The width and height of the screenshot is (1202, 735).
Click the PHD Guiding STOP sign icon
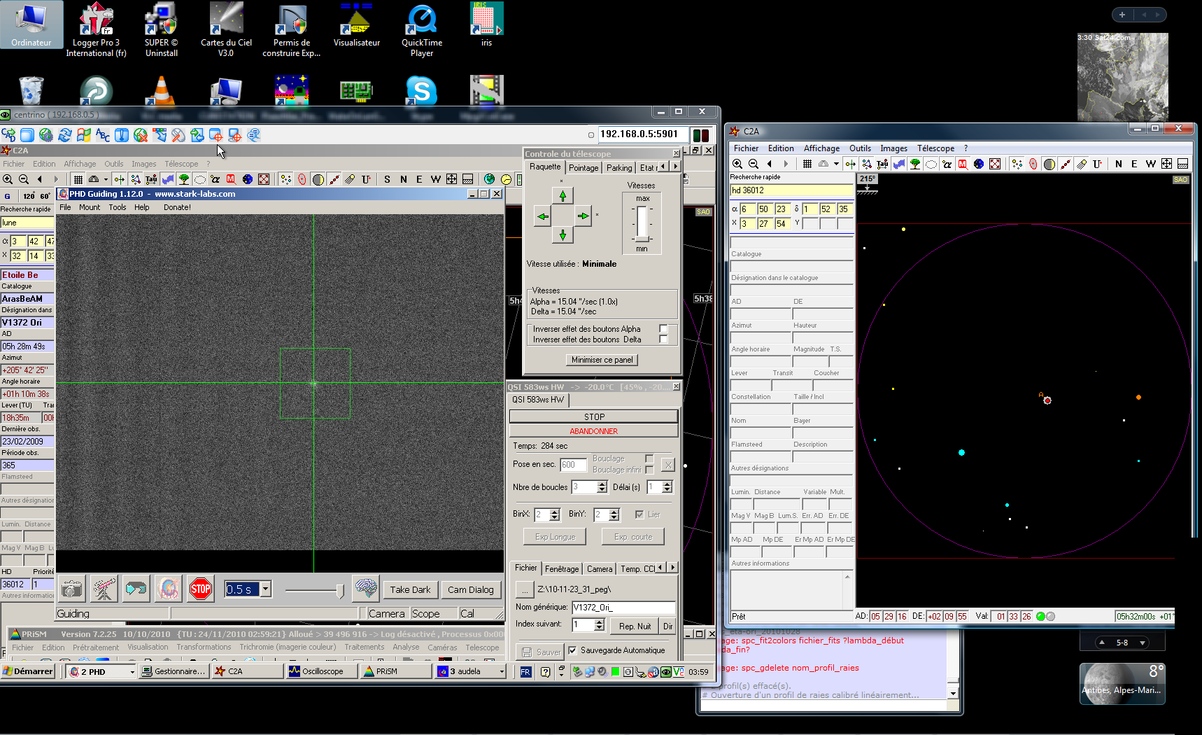click(x=200, y=588)
